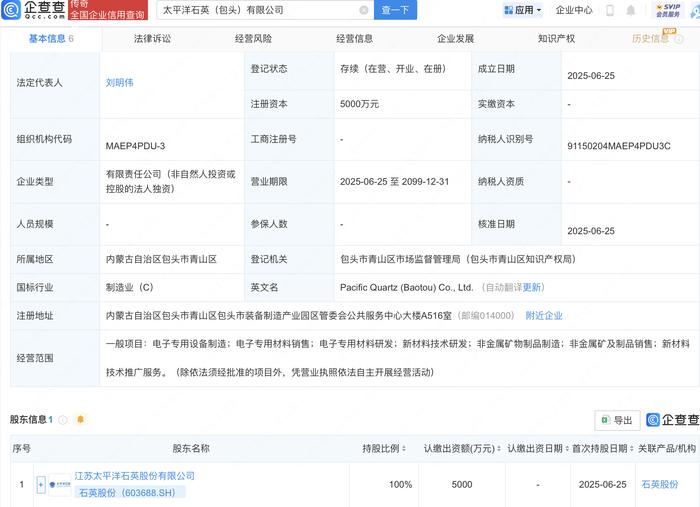
Task: Click 2025-06-25 至 2099-12-31 business term
Action: (394, 182)
